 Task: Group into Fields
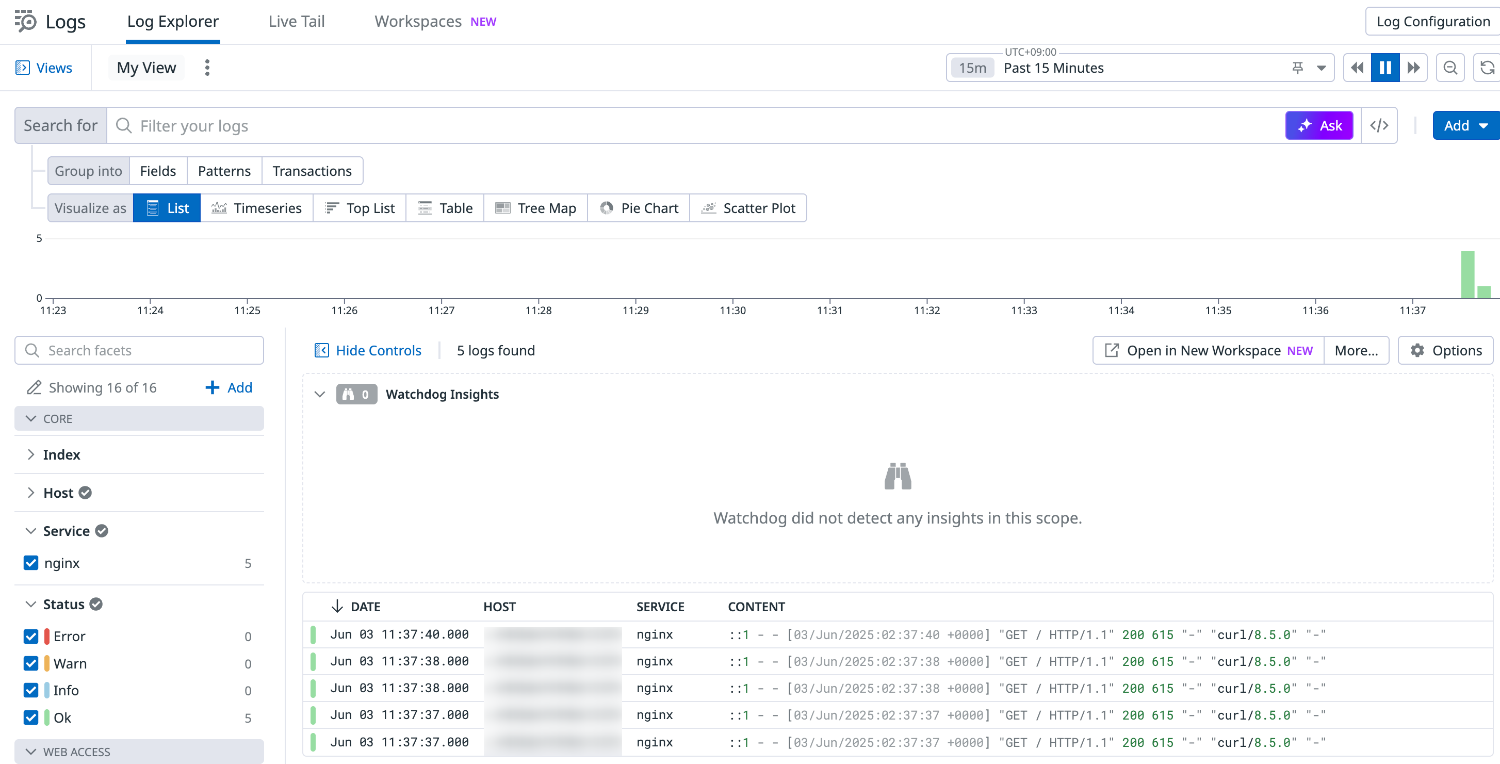pyautogui.click(x=158, y=171)
